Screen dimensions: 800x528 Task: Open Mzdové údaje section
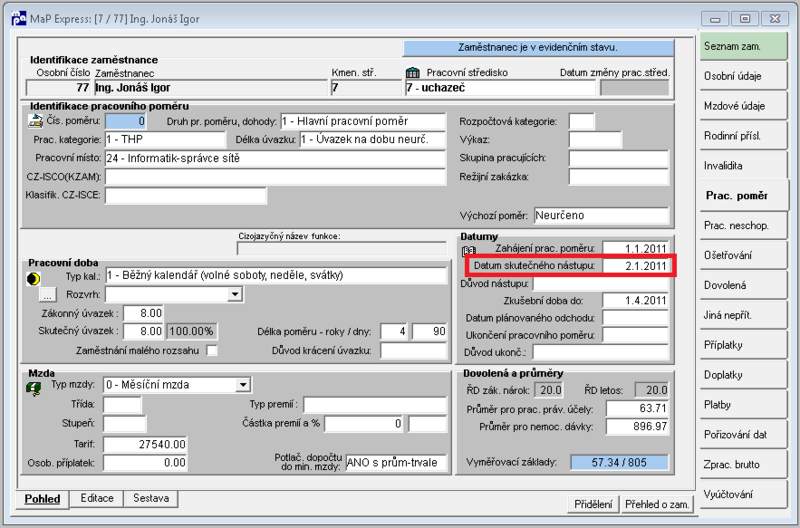pos(743,106)
